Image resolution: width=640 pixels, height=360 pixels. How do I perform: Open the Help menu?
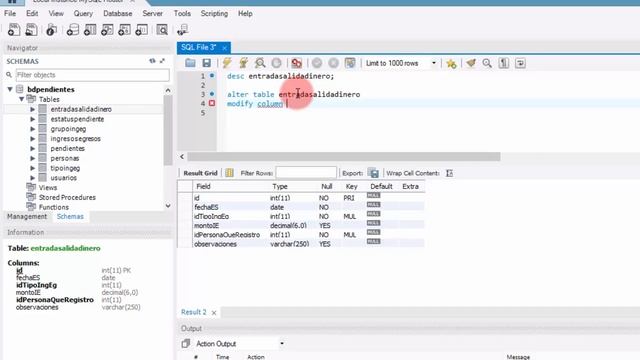[245, 13]
